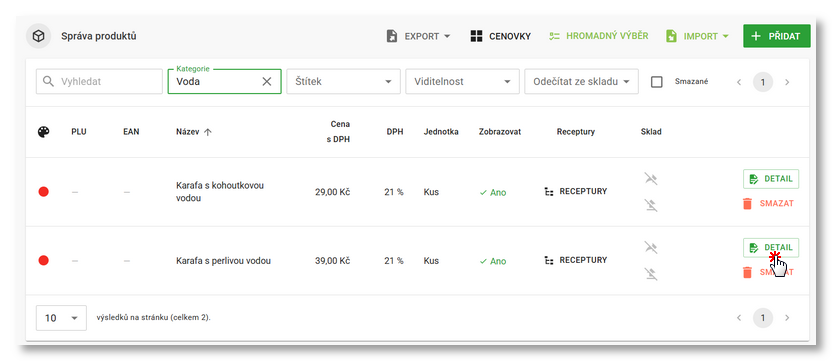832x361 pixels.
Task: Click upper stock icon for Karafa s perlivou vodou
Action: [x=651, y=247]
